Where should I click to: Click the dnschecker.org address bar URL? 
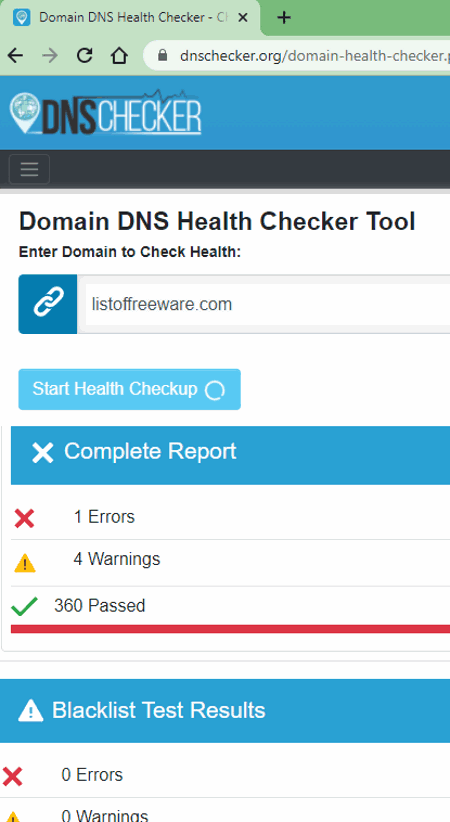click(315, 56)
